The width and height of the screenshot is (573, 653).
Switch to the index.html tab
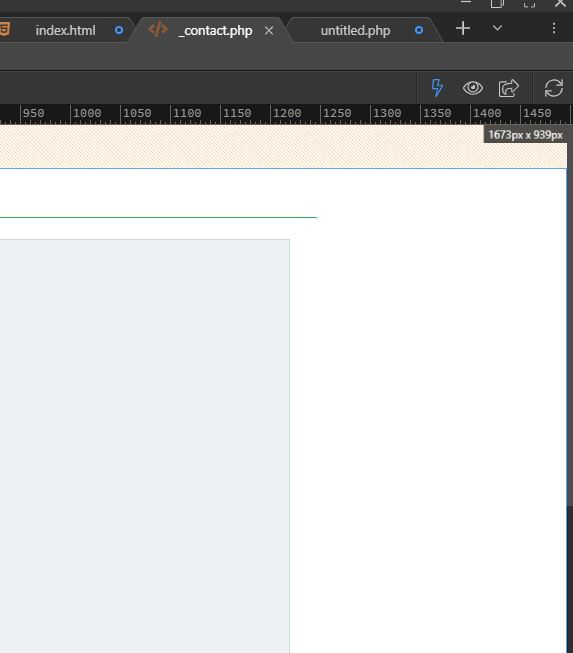(x=65, y=30)
